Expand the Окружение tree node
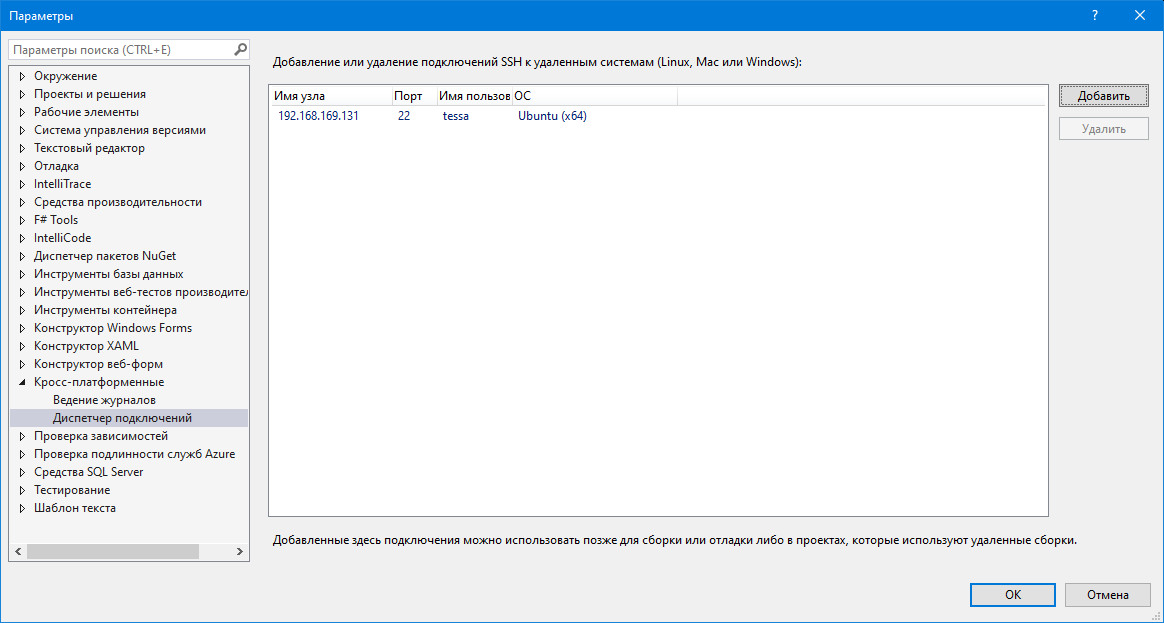Screen dimensions: 1164x623 click(x=22, y=76)
